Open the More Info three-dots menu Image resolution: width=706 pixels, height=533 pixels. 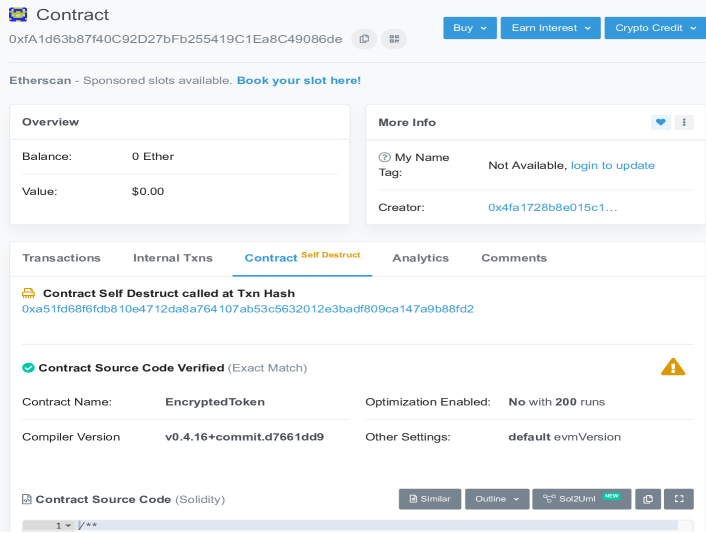pos(684,122)
